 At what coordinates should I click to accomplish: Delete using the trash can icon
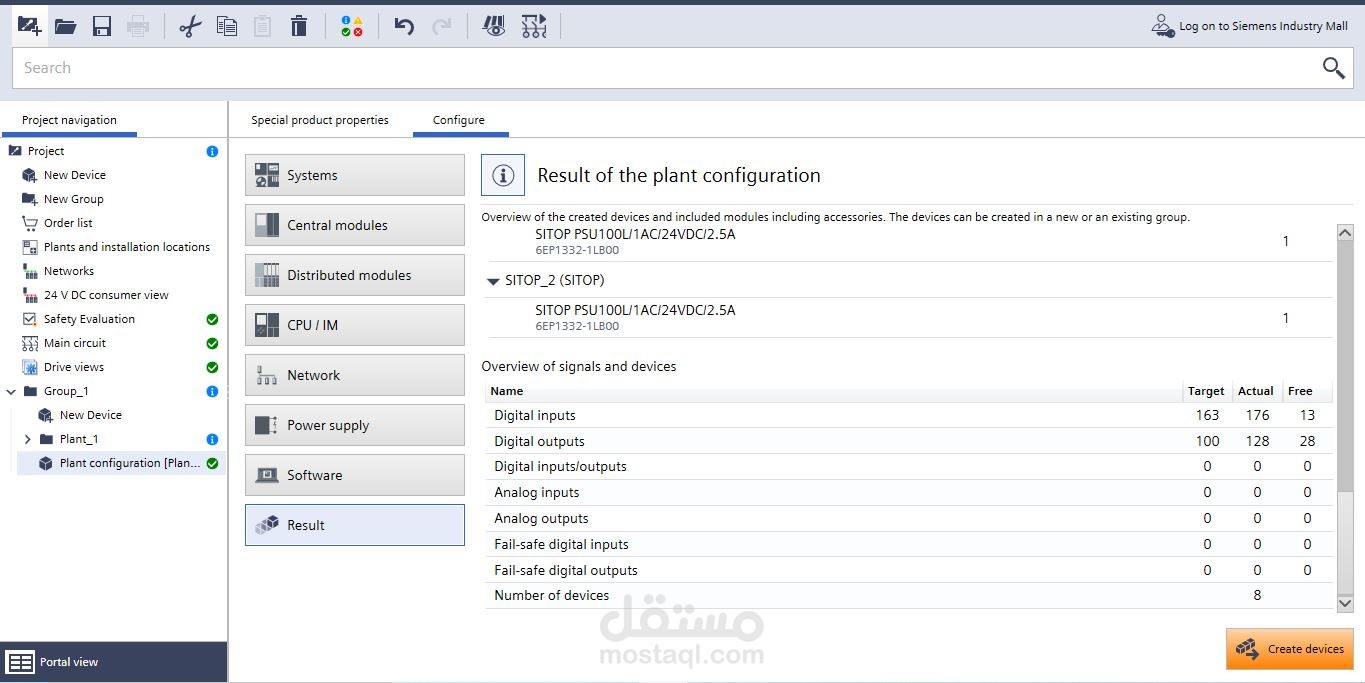pos(299,27)
